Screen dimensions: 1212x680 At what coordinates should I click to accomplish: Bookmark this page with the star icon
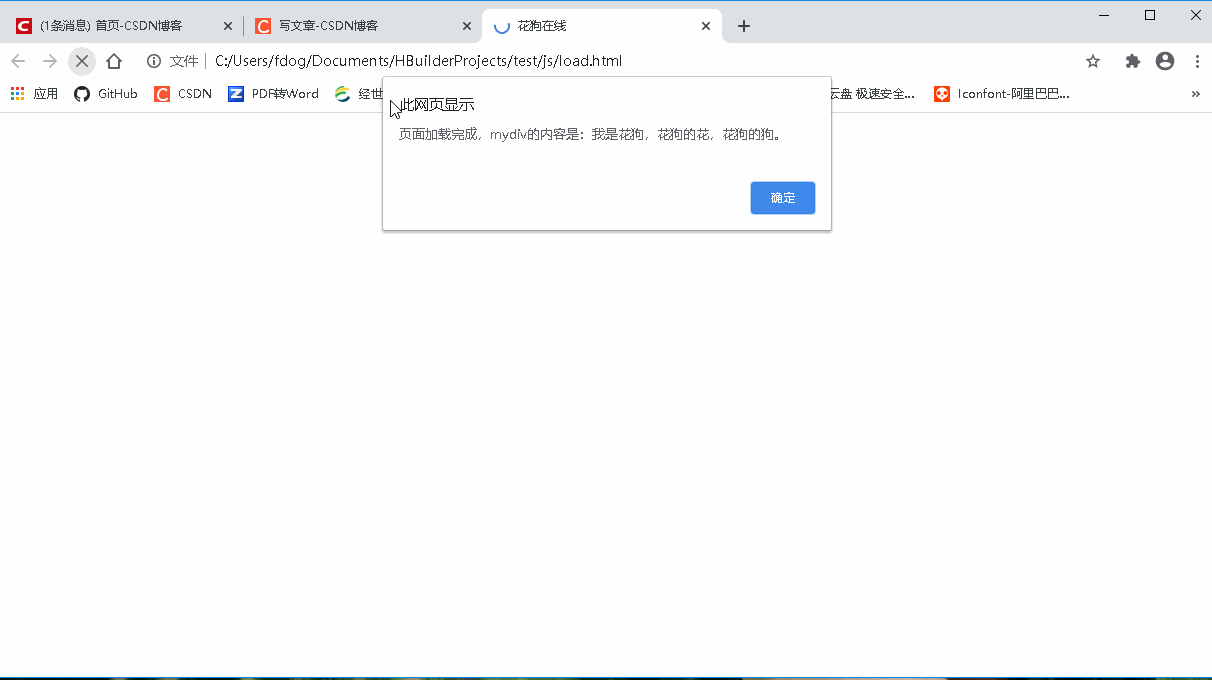1092,61
